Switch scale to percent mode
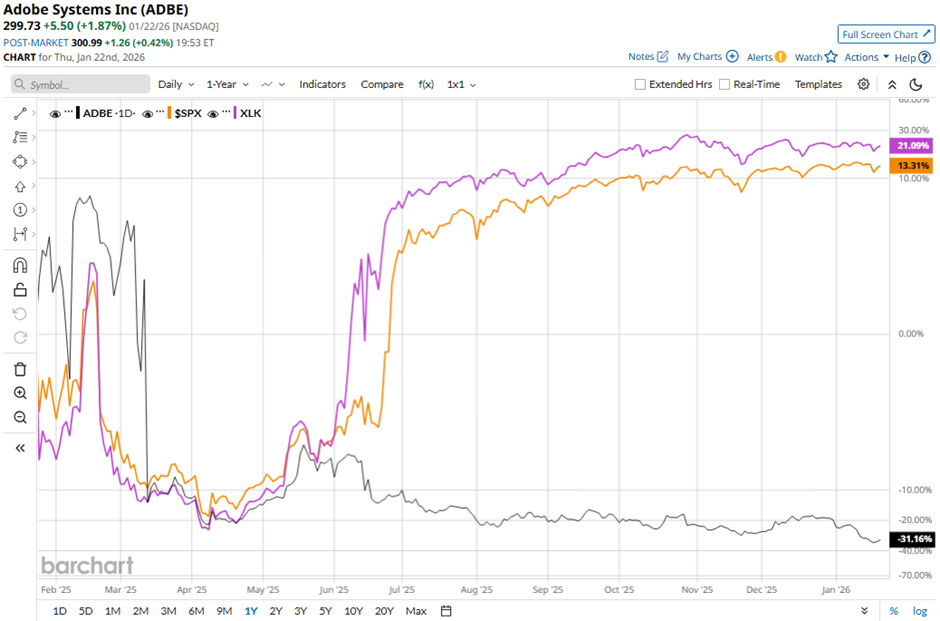The width and height of the screenshot is (940, 621). coord(894,611)
